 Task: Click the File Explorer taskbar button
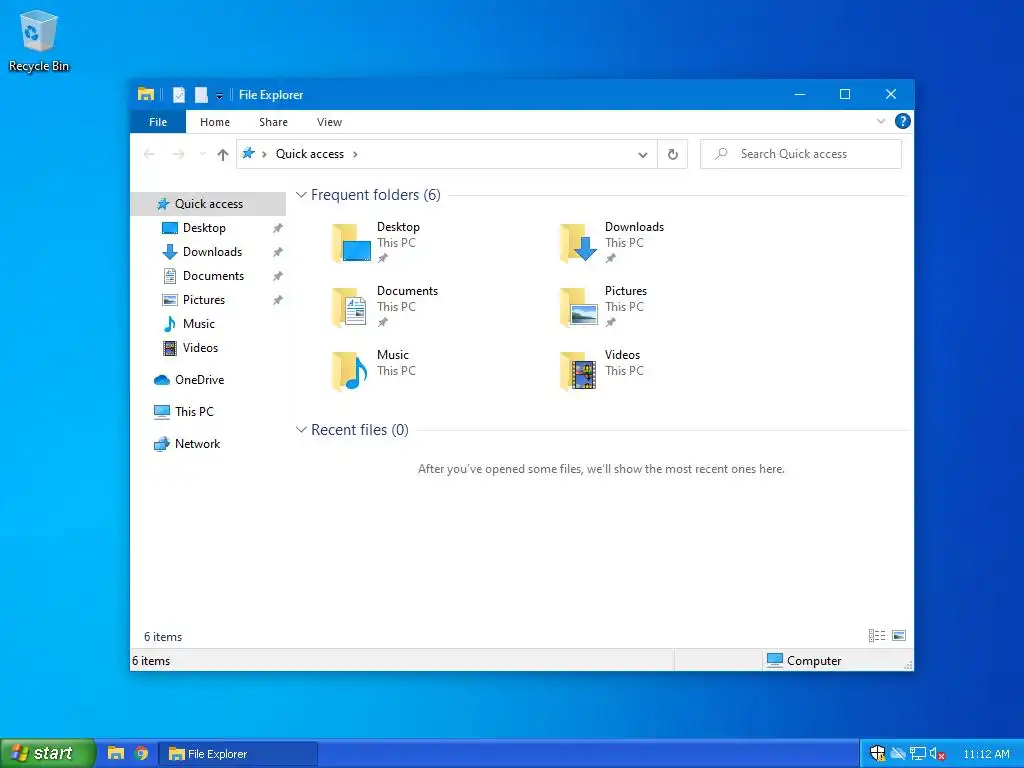point(238,754)
